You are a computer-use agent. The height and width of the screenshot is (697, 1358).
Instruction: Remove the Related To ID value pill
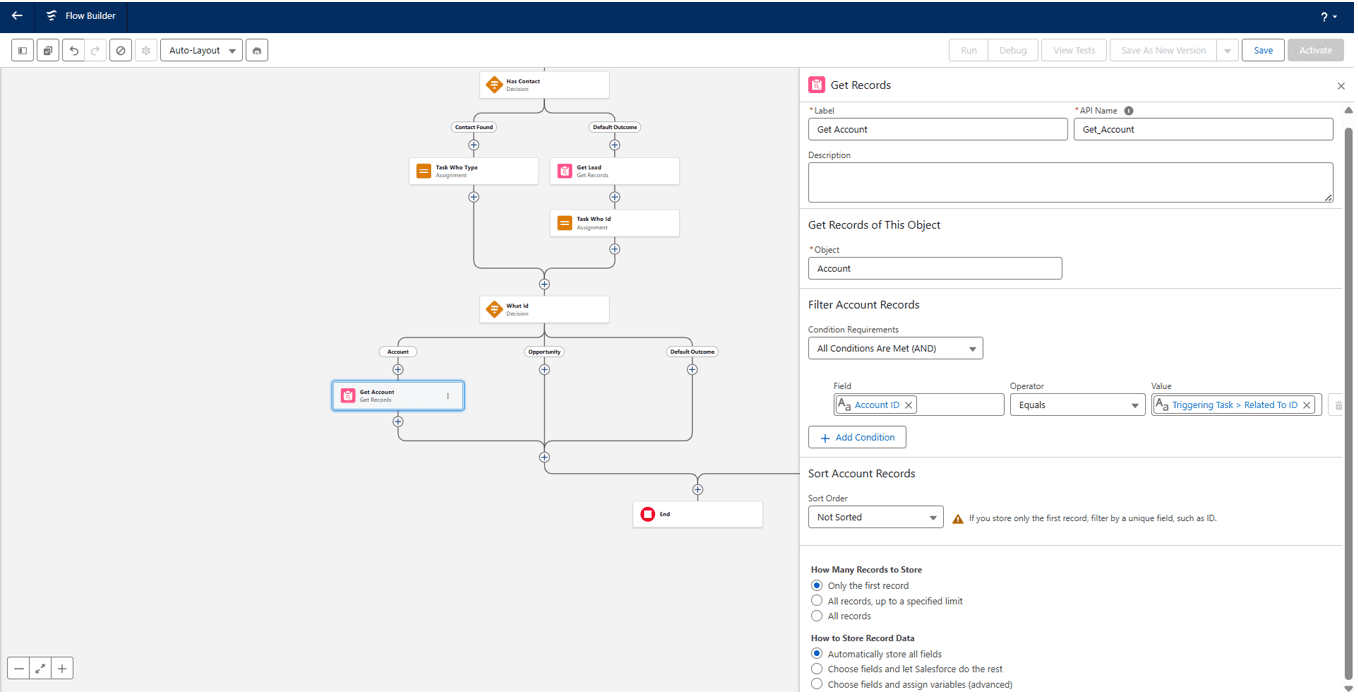[x=1306, y=405]
